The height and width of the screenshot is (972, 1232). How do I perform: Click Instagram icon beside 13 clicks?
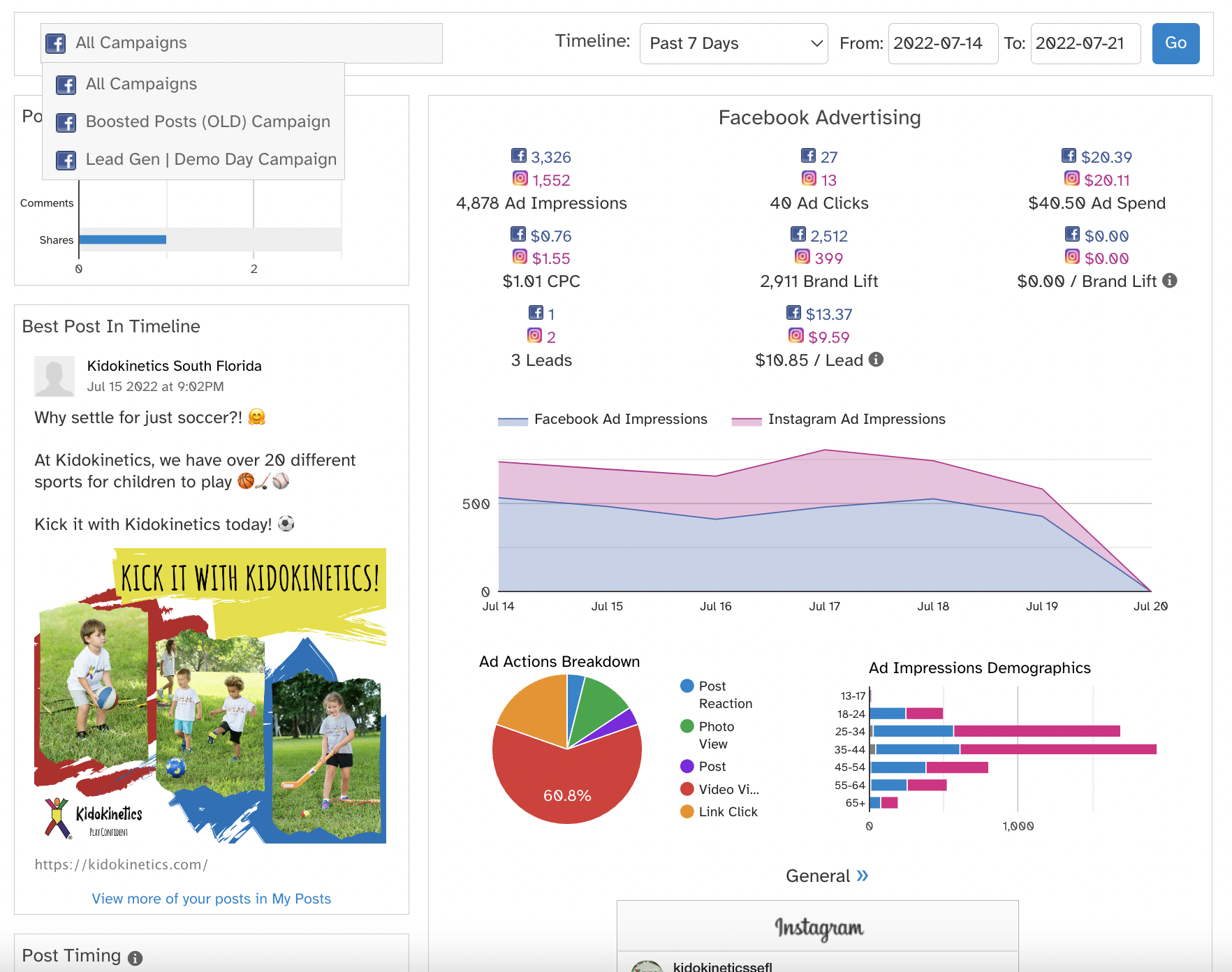point(809,179)
